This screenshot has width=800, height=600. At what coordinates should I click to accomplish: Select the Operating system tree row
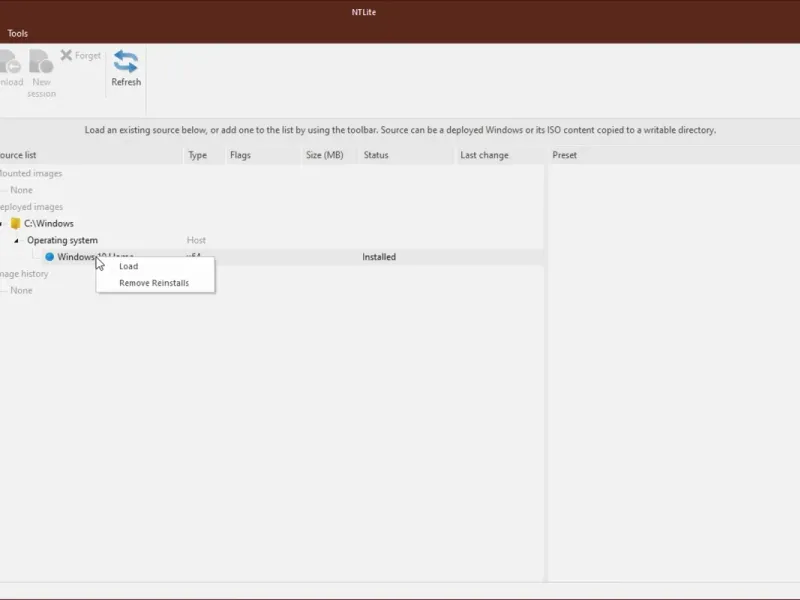click(x=62, y=240)
